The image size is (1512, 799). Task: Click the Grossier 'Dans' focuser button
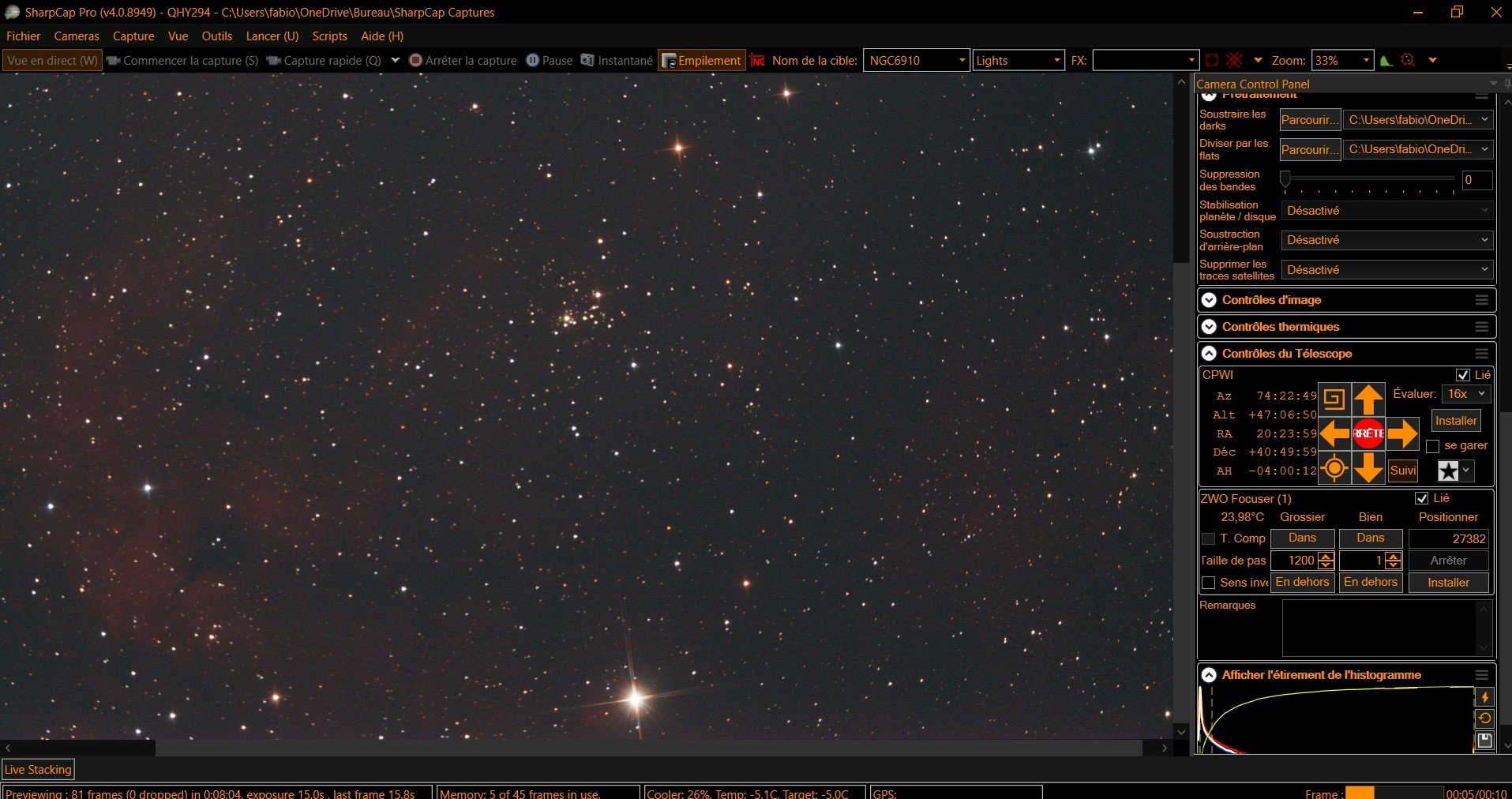point(1302,538)
